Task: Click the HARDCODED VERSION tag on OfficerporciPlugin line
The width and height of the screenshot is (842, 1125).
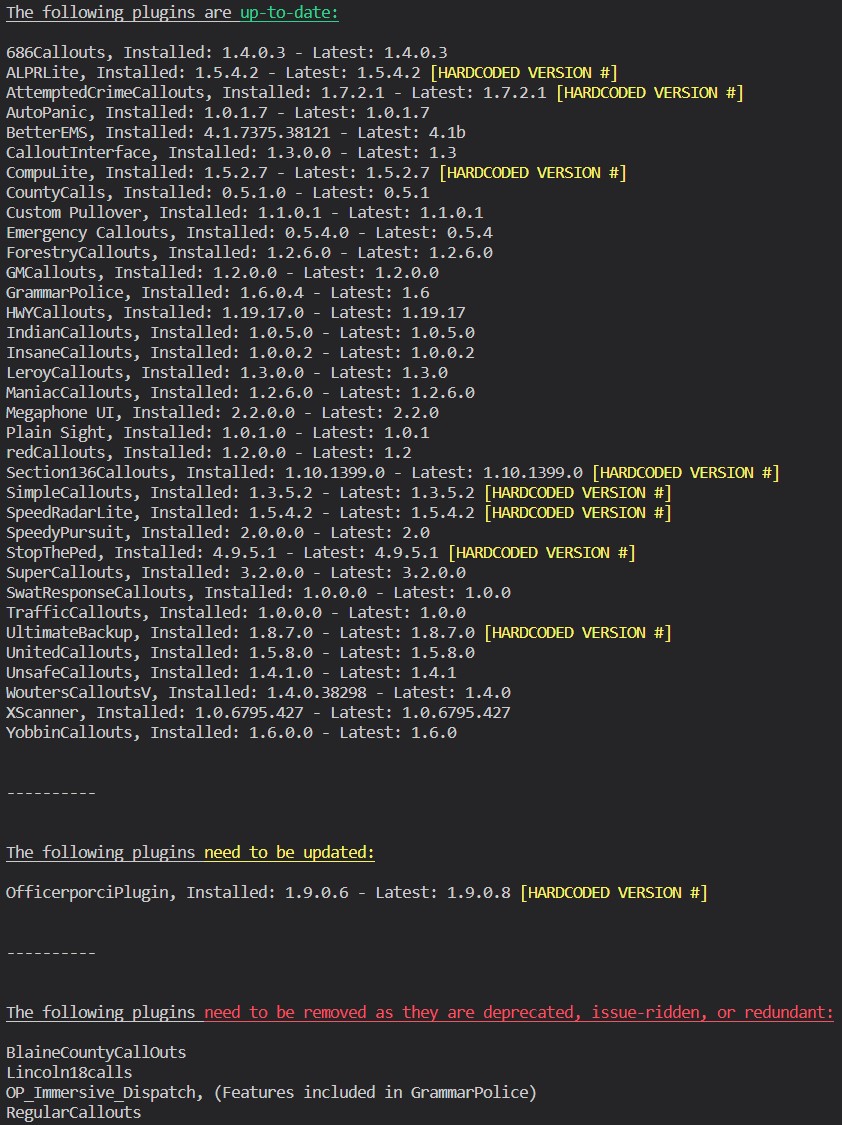Action: click(x=613, y=893)
